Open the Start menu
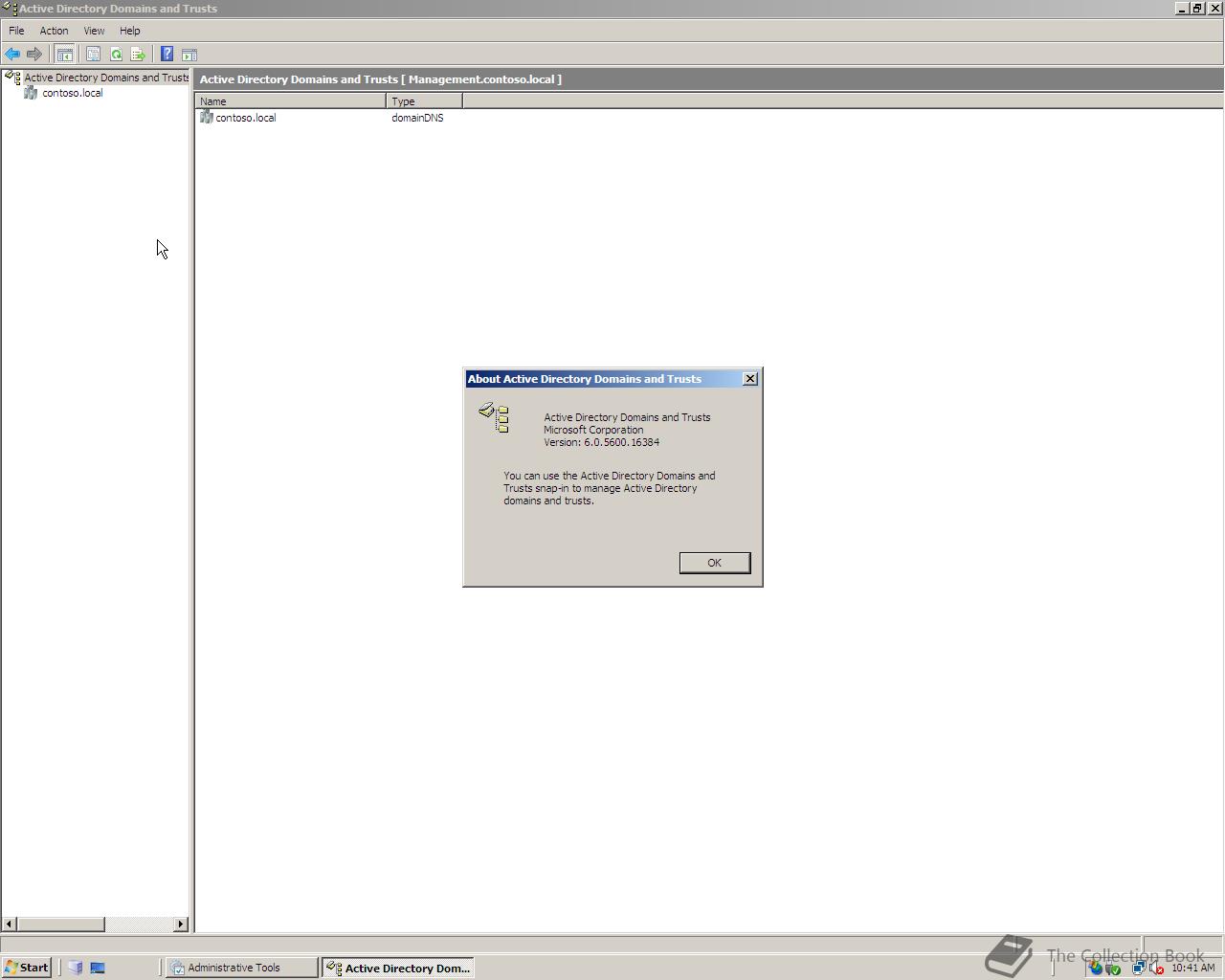The width and height of the screenshot is (1225, 980). point(27,968)
